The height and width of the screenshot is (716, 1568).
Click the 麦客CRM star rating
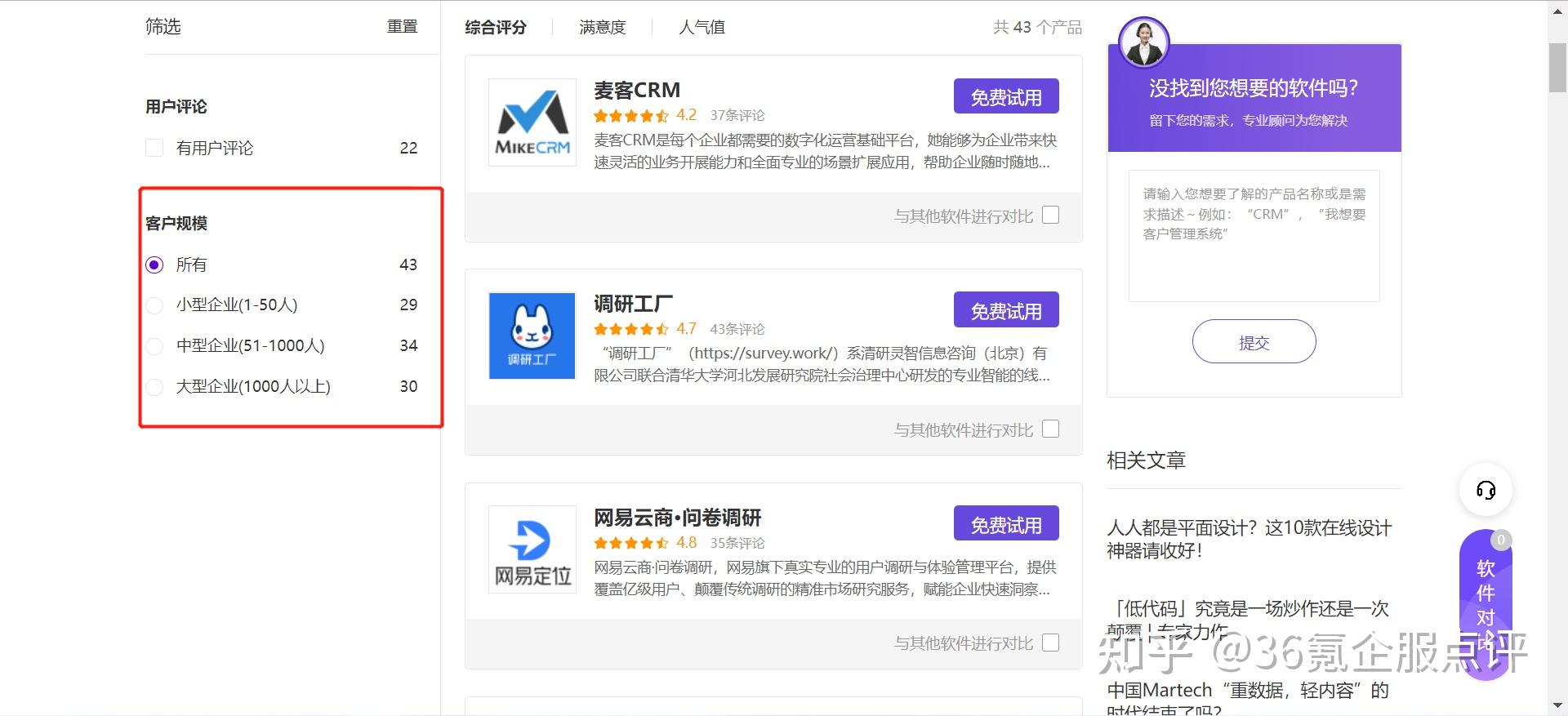point(630,116)
